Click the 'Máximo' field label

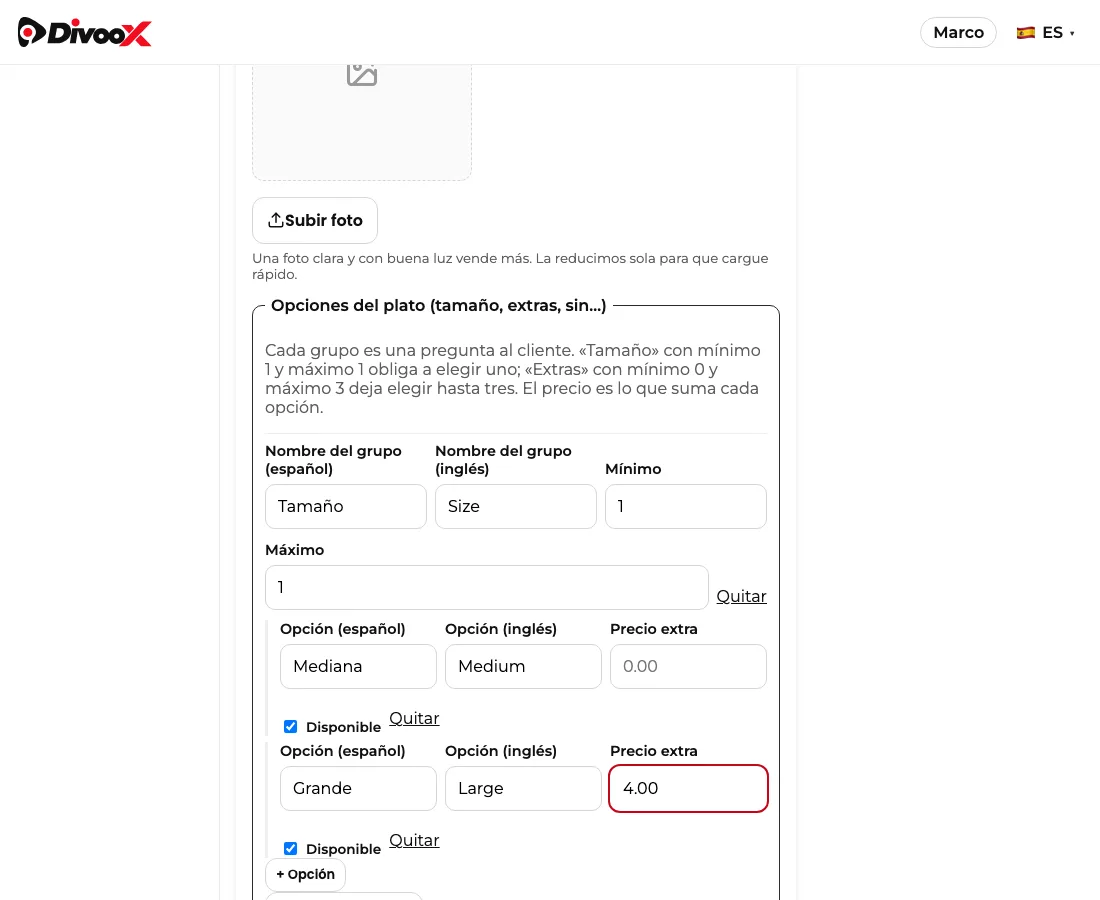click(295, 550)
